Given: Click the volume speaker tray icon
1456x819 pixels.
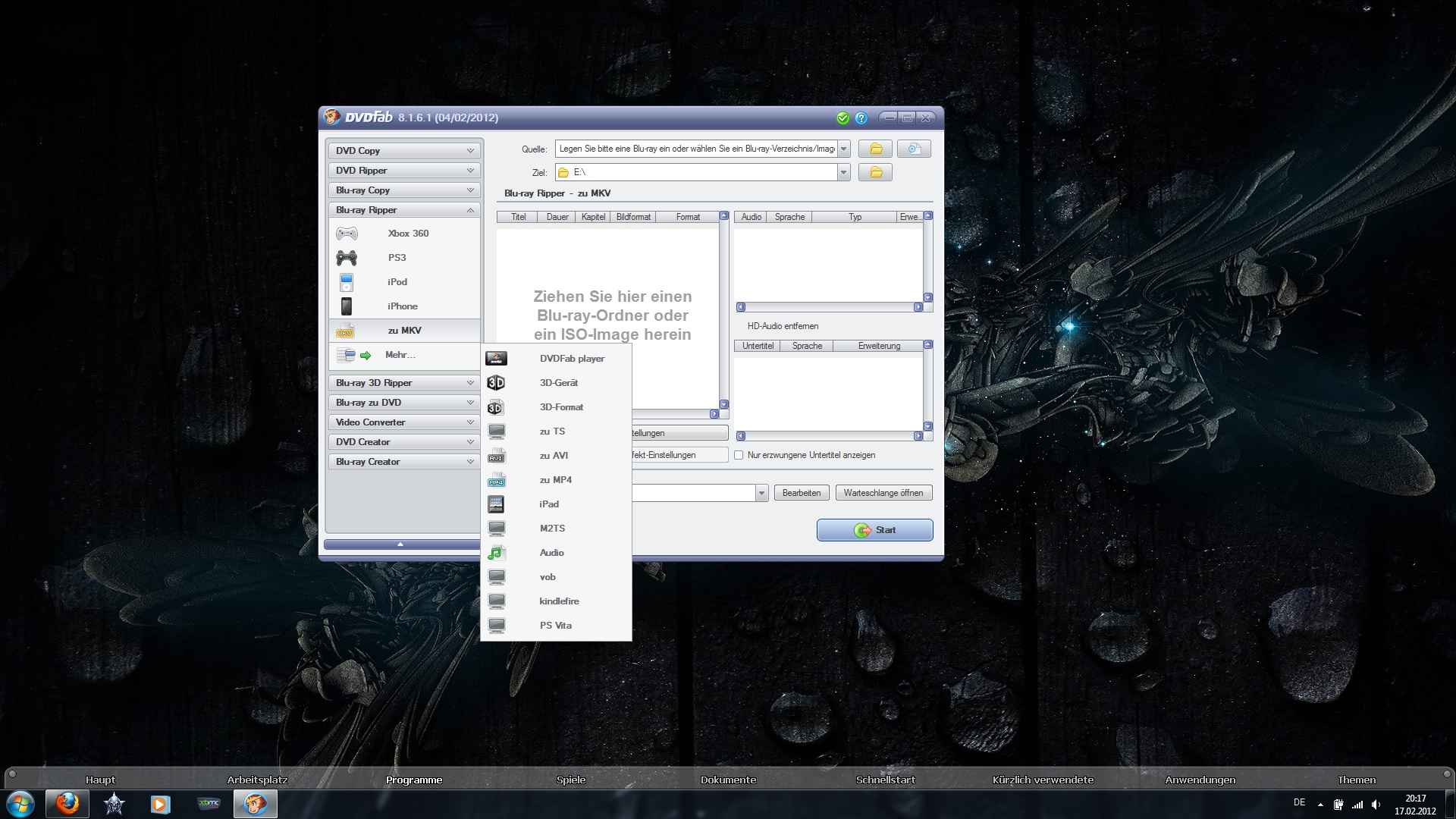Looking at the screenshot, I should click(1376, 805).
